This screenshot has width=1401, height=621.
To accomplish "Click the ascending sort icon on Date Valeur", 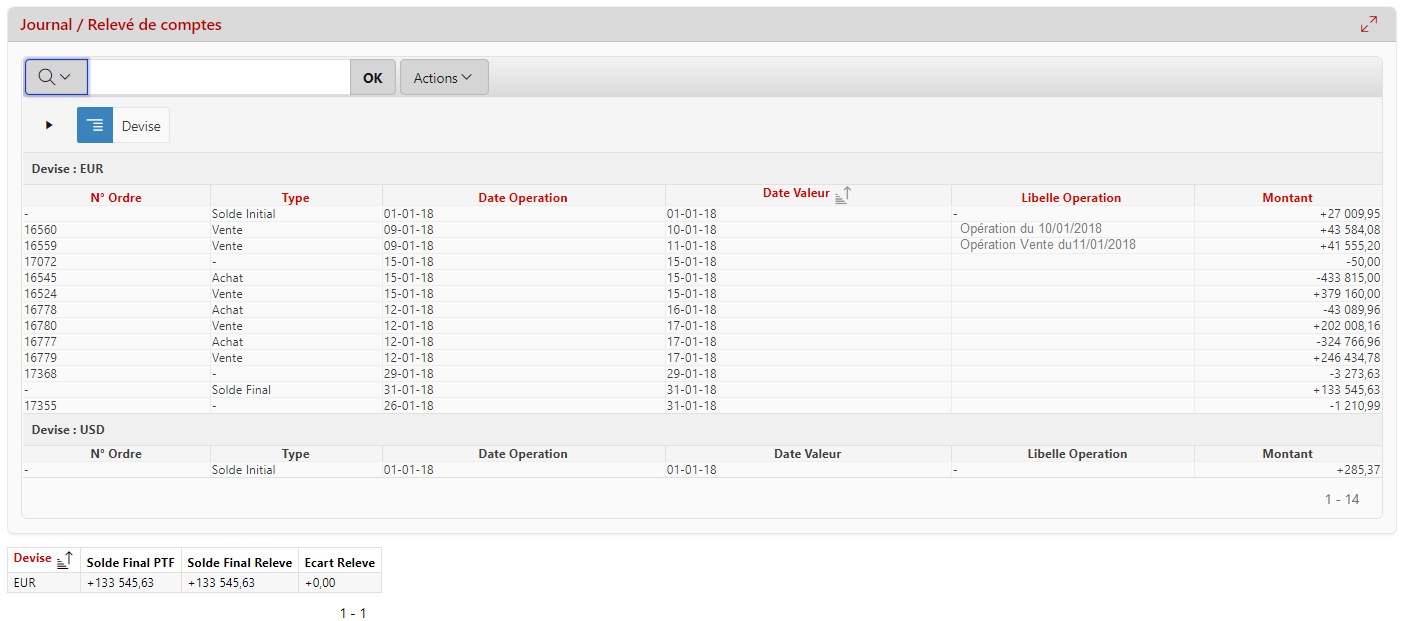I will [842, 196].
